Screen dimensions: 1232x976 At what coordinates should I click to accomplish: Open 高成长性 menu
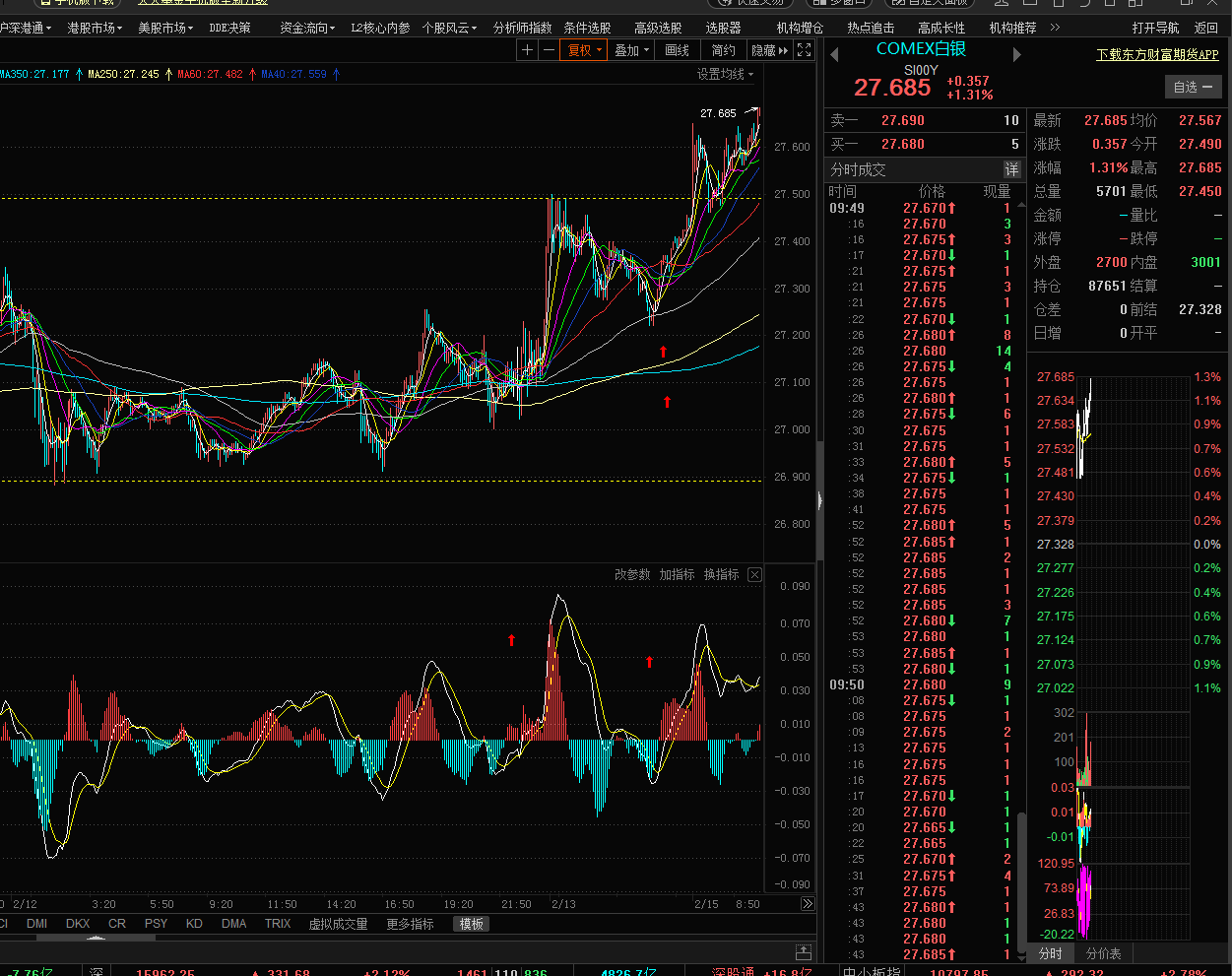pos(941,28)
